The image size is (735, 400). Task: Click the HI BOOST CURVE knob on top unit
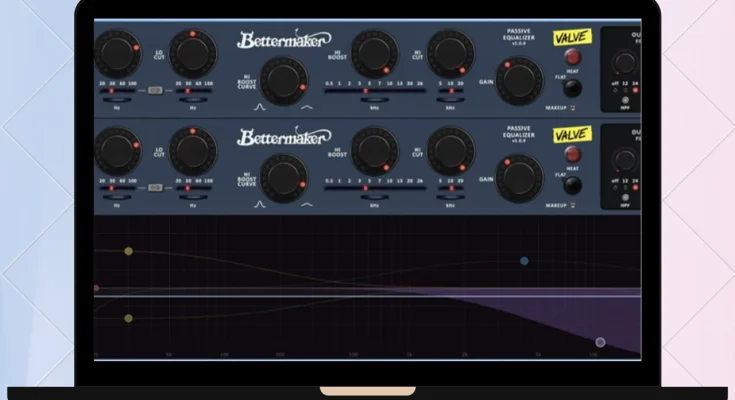point(284,79)
